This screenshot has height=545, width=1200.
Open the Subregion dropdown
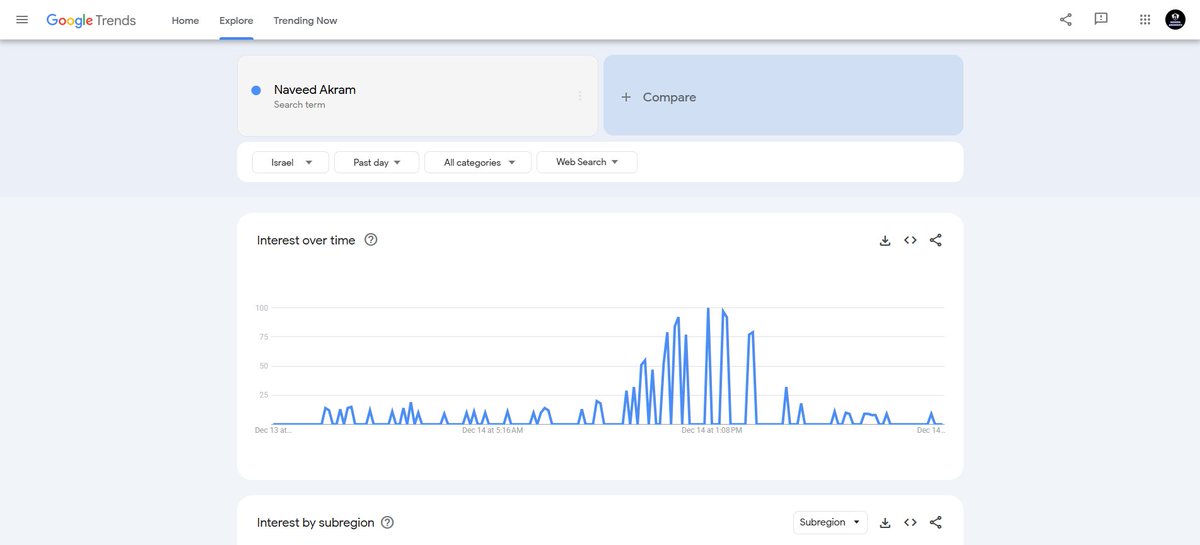coord(830,522)
